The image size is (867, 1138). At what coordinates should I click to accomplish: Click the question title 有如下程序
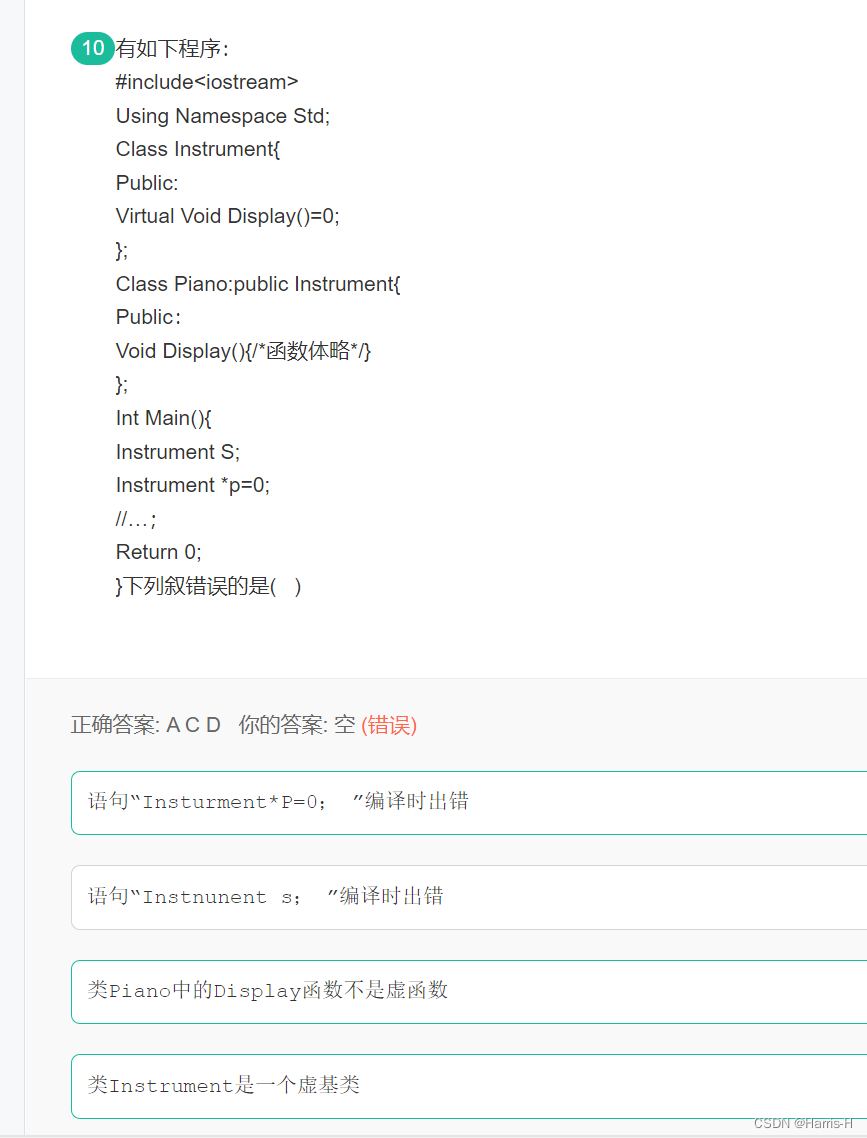pos(172,49)
